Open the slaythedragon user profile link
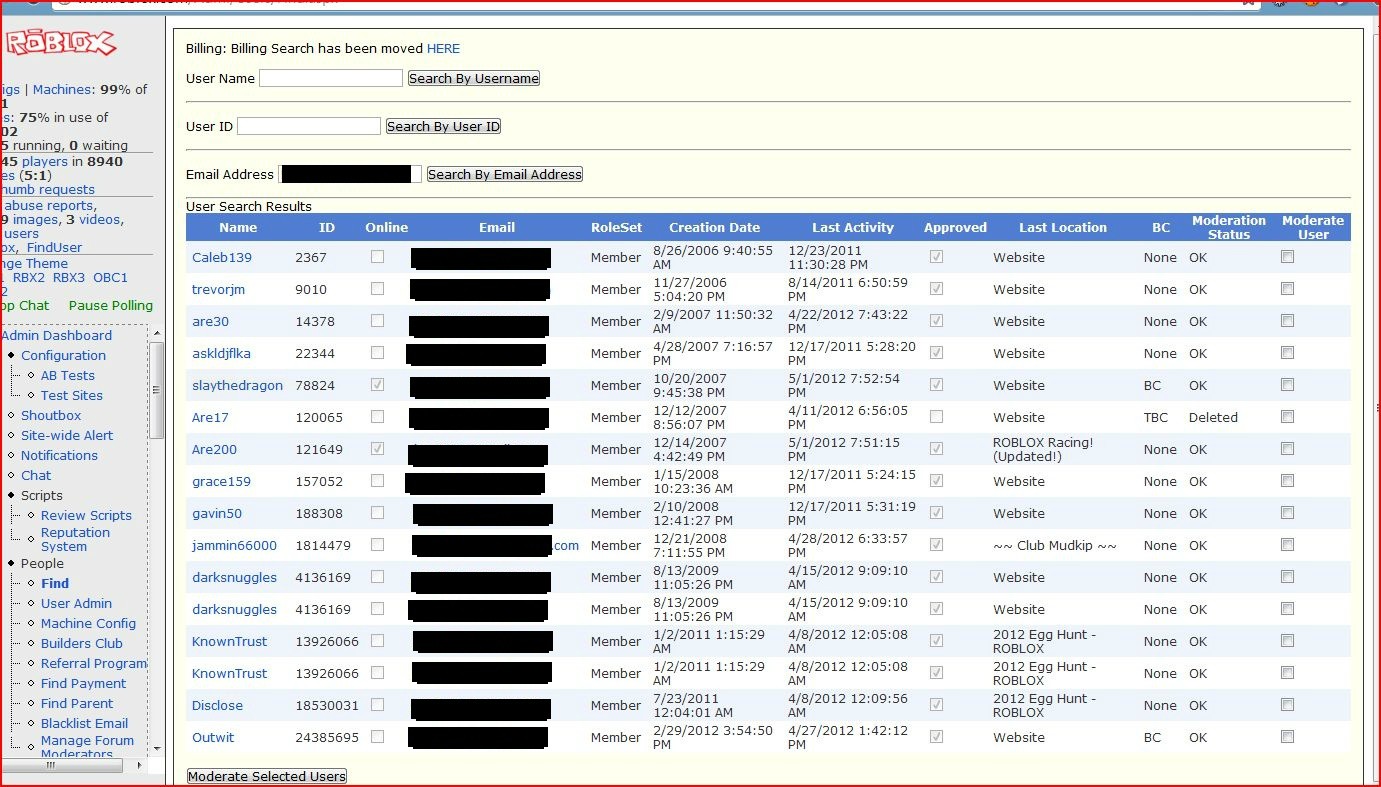The width and height of the screenshot is (1381, 787). point(237,385)
